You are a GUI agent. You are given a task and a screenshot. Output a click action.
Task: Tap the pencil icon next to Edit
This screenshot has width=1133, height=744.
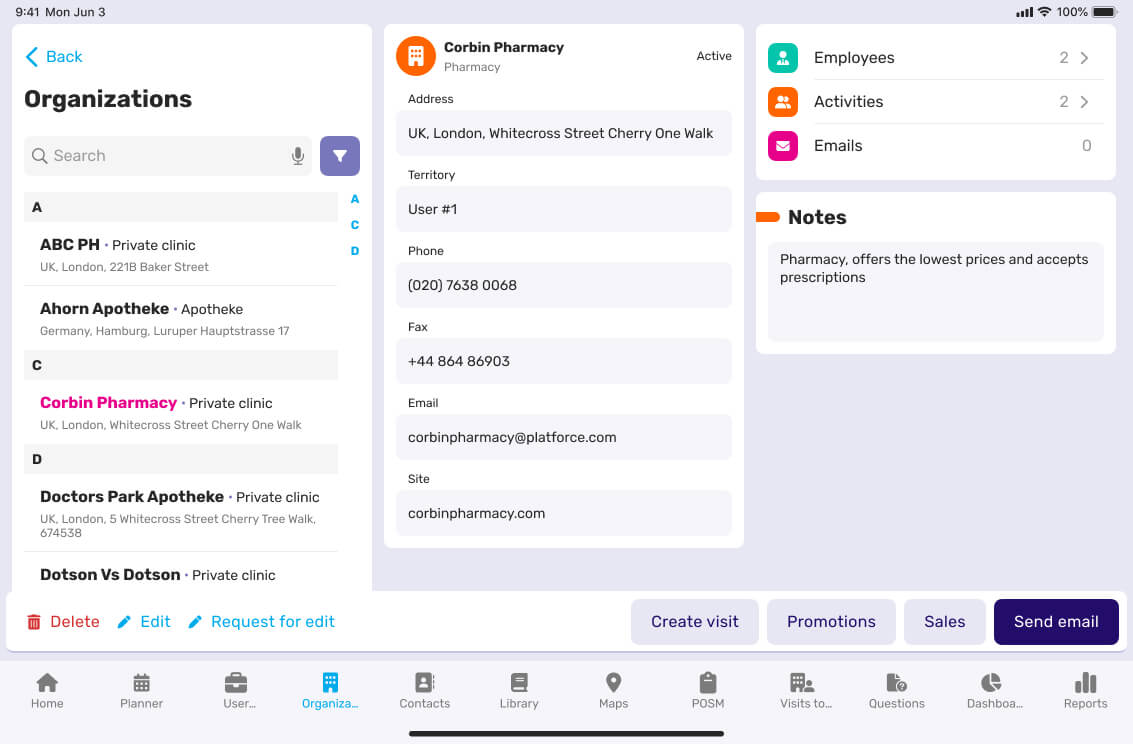124,622
